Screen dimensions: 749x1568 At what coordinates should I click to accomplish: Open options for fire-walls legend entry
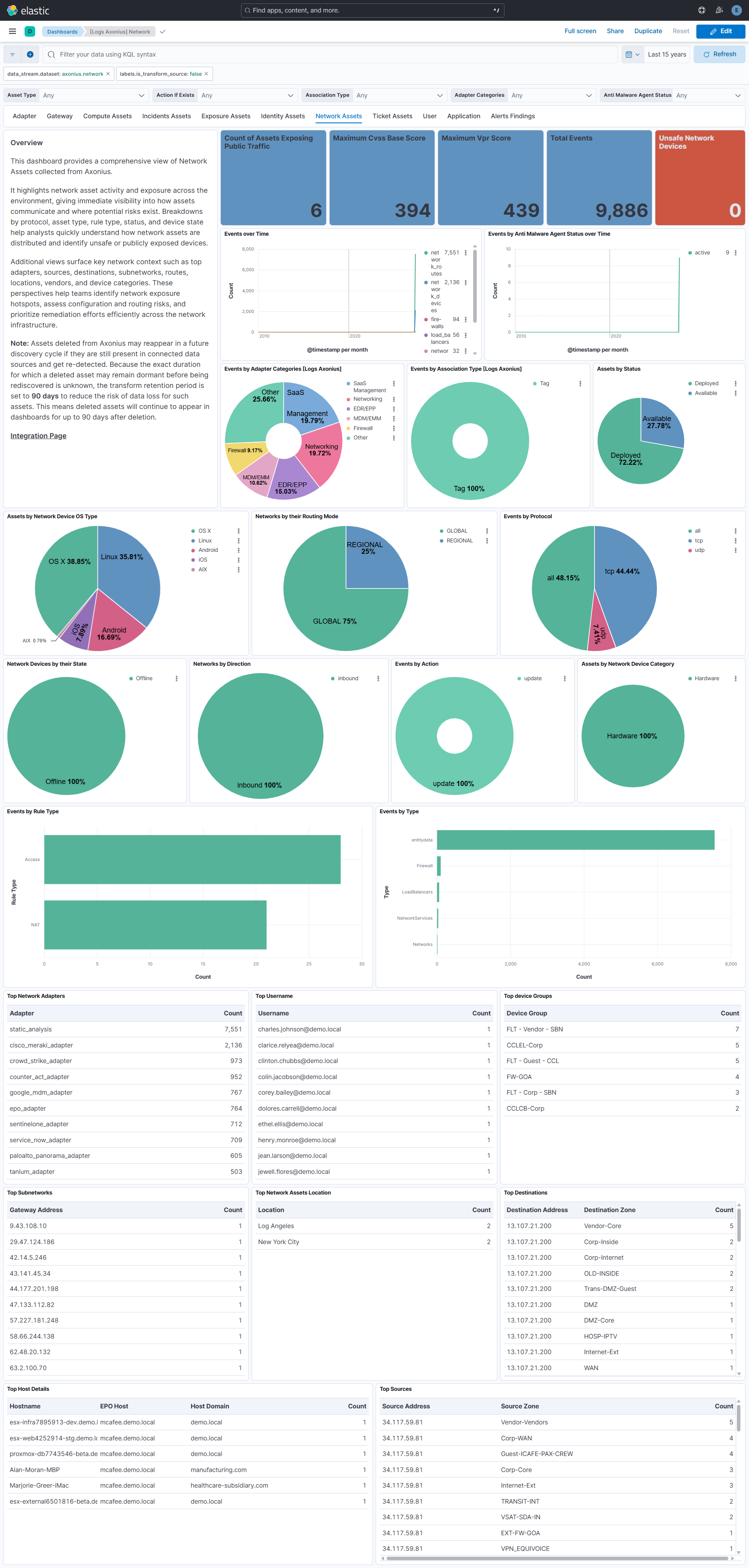coord(465,320)
